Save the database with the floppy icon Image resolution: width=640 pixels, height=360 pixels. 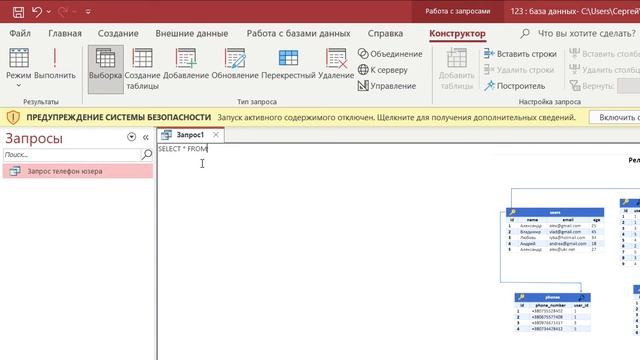[18, 12]
